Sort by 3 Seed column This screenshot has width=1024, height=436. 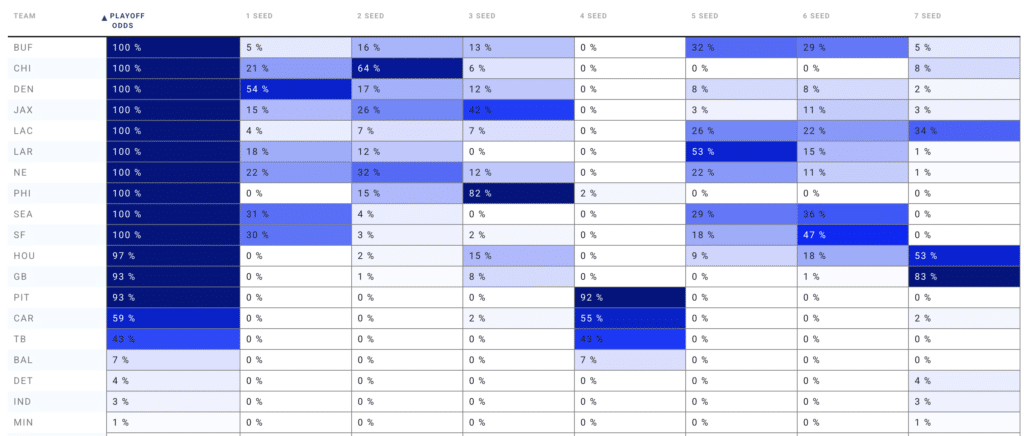click(x=482, y=16)
